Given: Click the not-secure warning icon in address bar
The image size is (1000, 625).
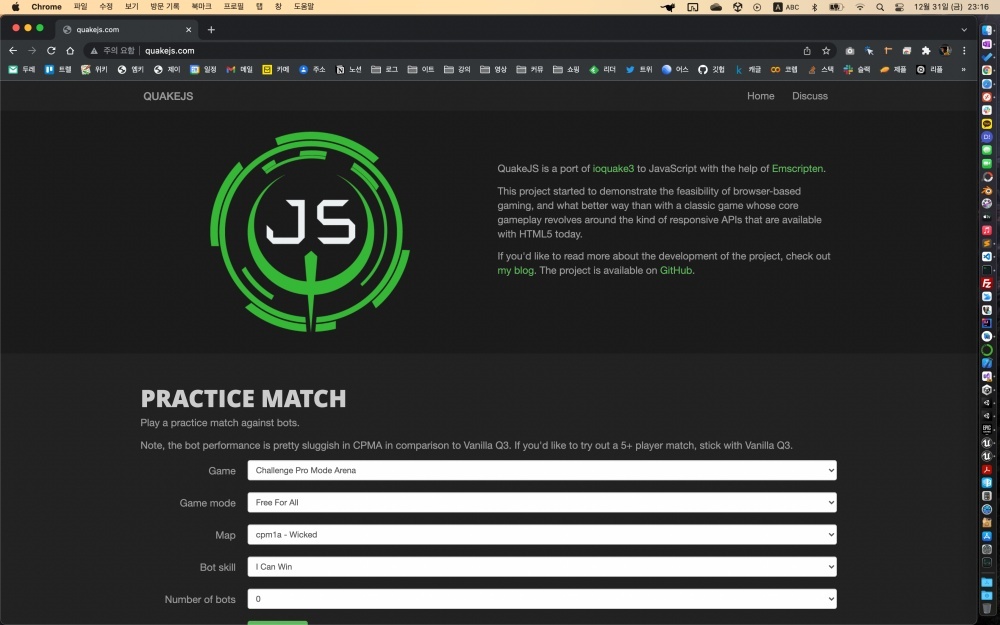Looking at the screenshot, I should [x=94, y=50].
